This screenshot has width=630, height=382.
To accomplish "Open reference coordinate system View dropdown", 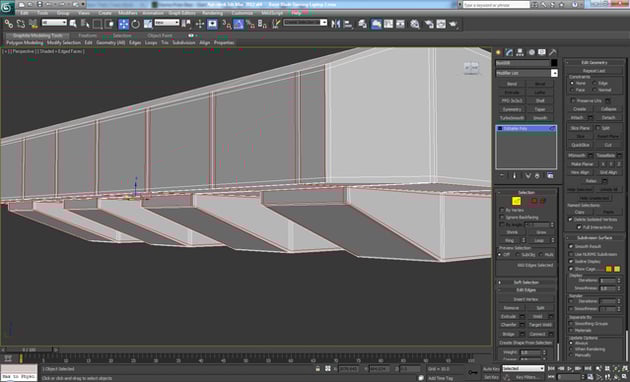I will tap(167, 23).
